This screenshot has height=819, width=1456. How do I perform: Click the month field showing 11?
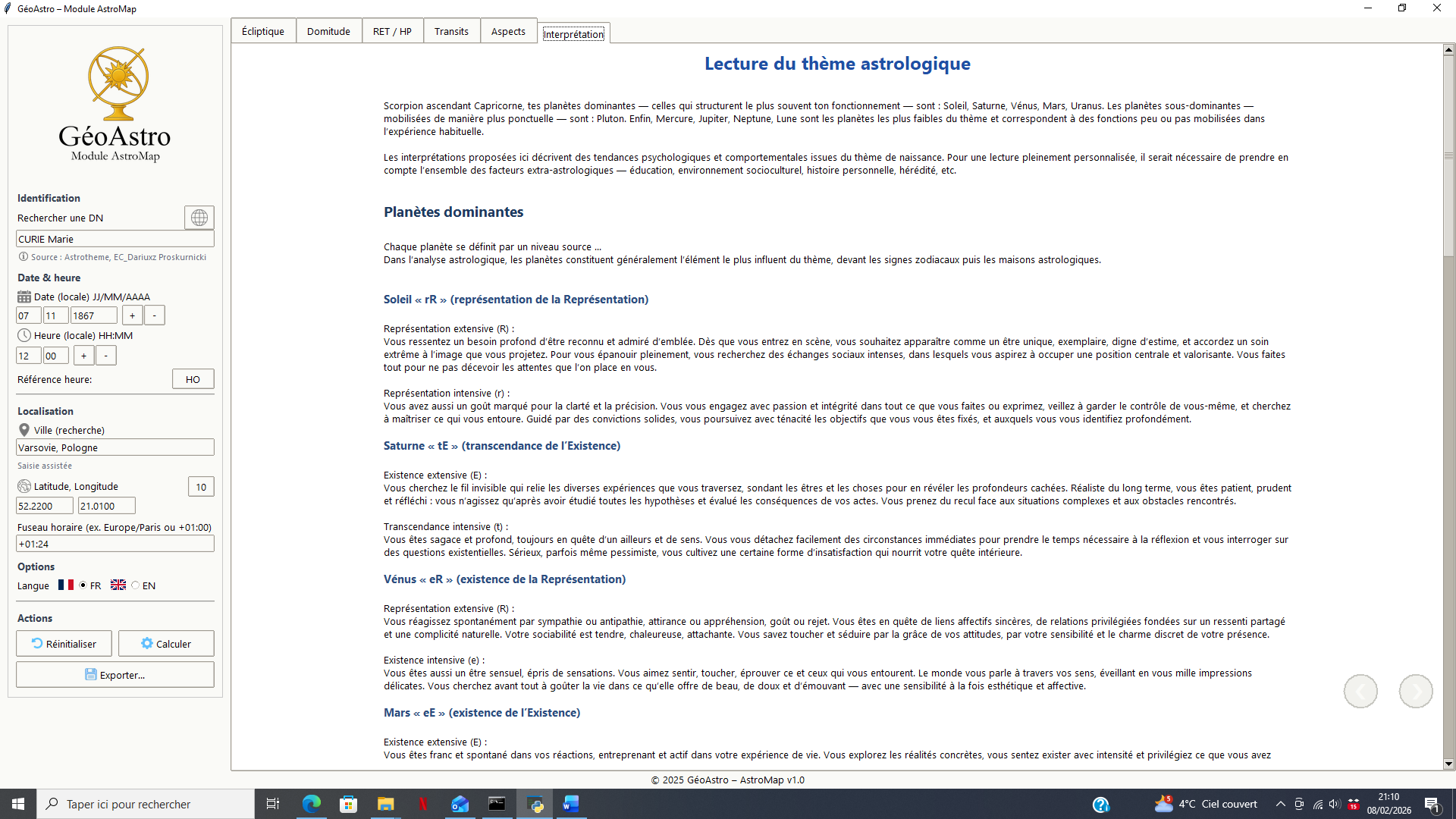coord(56,315)
